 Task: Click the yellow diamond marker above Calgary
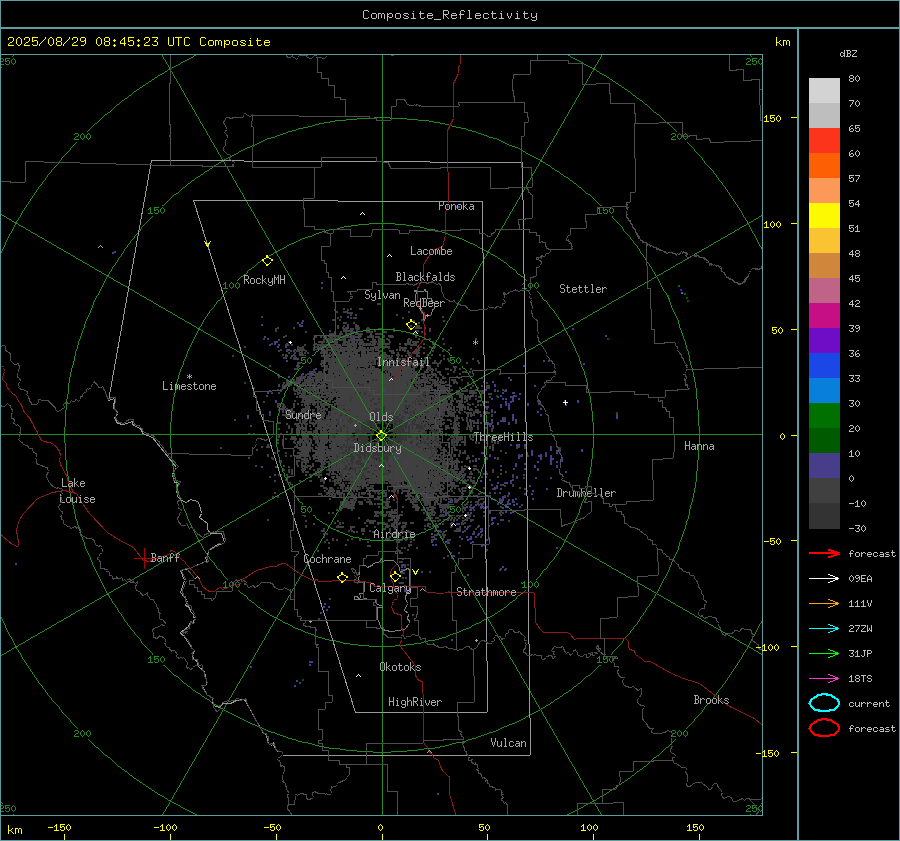[395, 576]
